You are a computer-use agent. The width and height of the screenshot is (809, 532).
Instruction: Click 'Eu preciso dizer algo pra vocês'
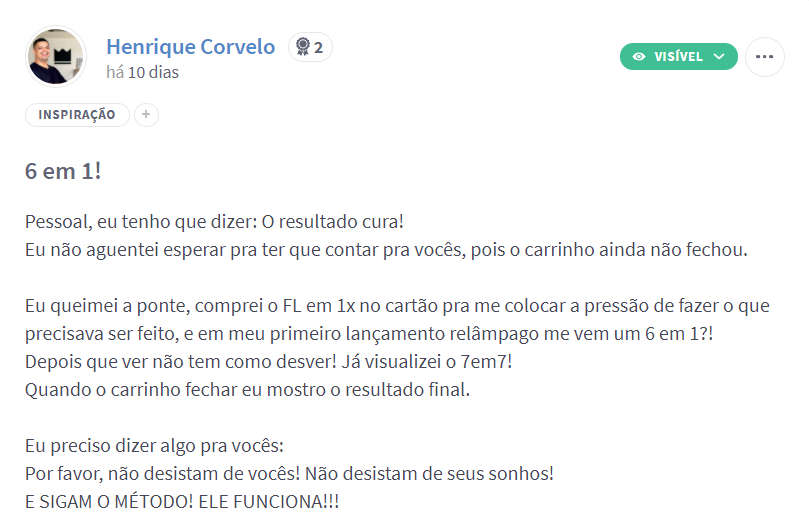154,446
